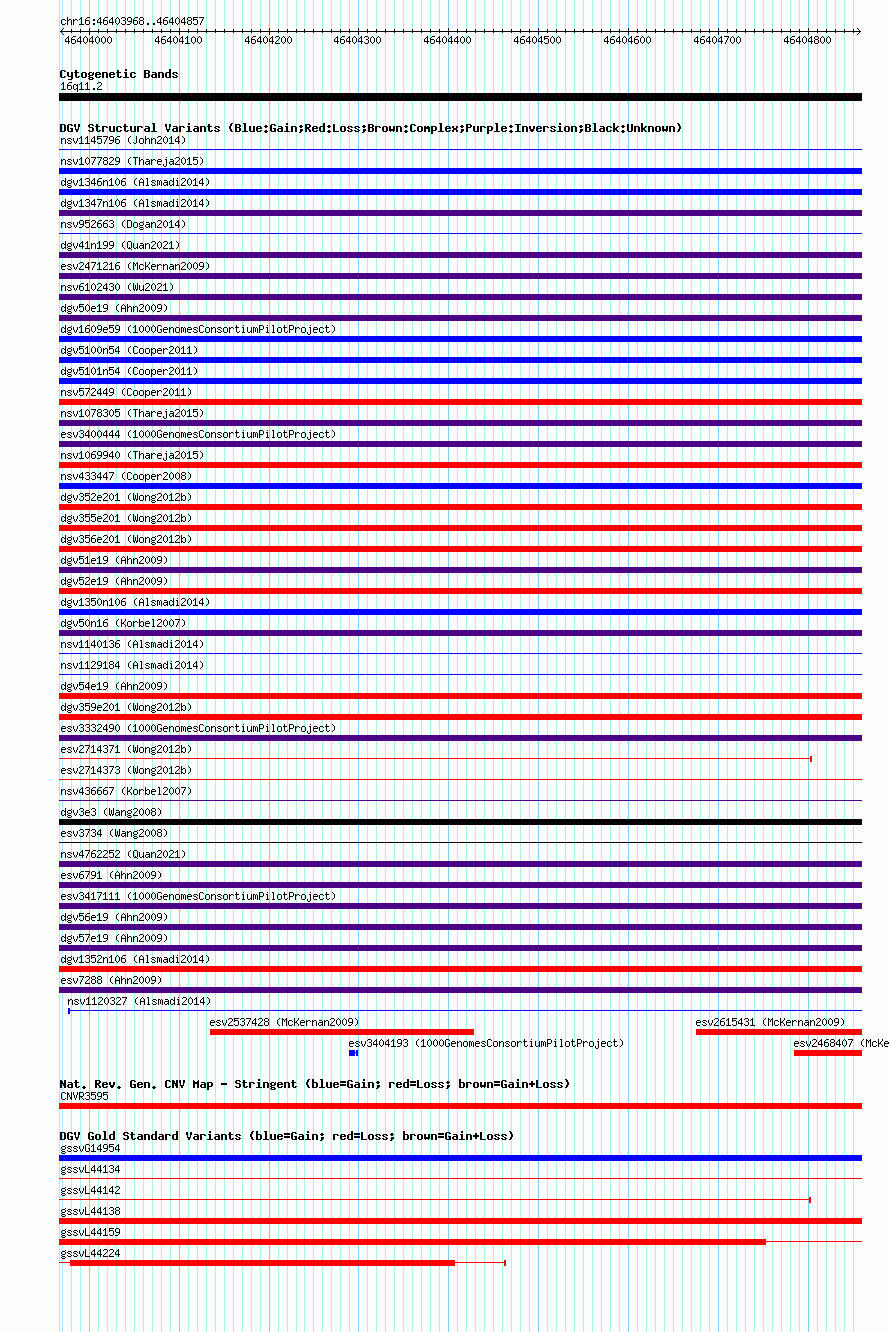Image resolution: width=890 pixels, height=1332 pixels.
Task: Select loss variant nsv572449 (Cooper2011)
Action: click(x=460, y=402)
